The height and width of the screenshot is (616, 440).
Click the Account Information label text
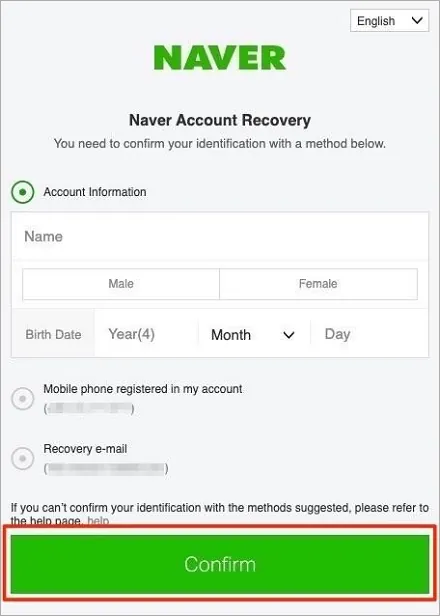tap(95, 192)
